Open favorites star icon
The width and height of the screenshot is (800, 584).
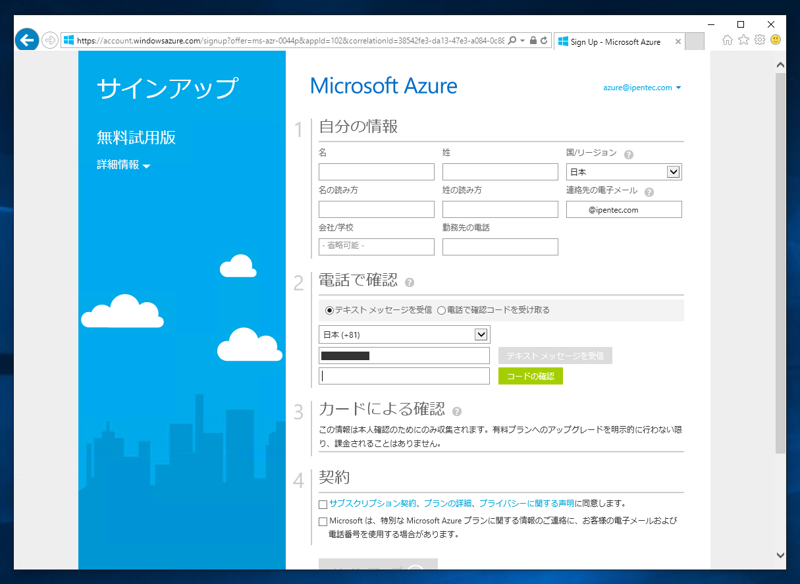click(x=743, y=40)
